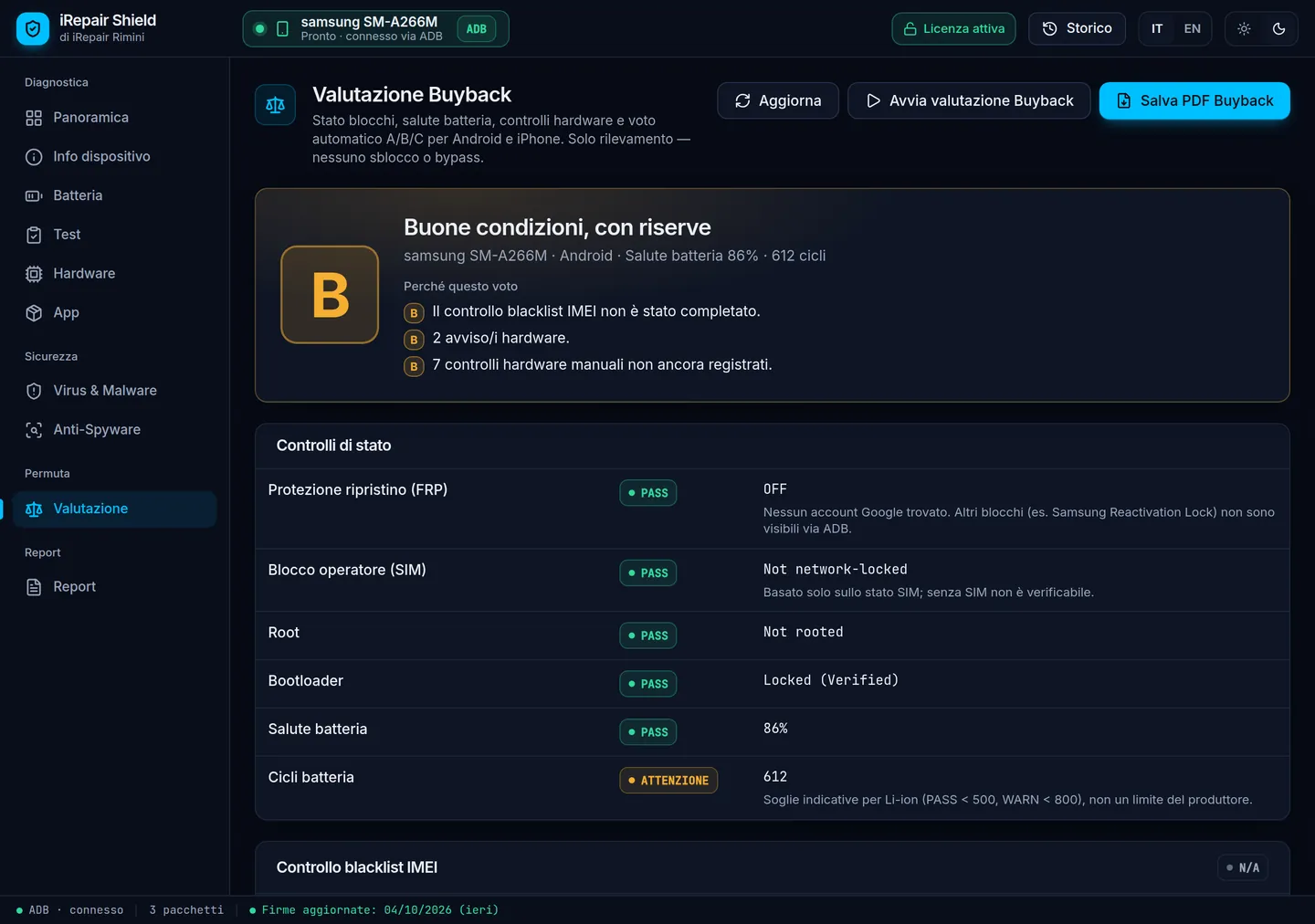Click the PASS badge for Bootloader row
Screen dimensions: 1315x924
click(648, 684)
